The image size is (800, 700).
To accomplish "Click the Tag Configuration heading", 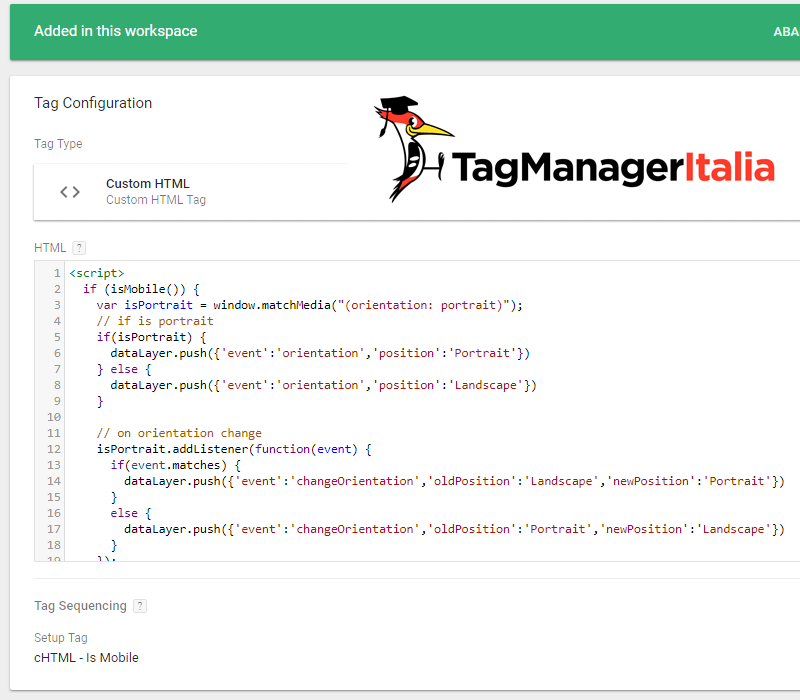I will [x=93, y=103].
